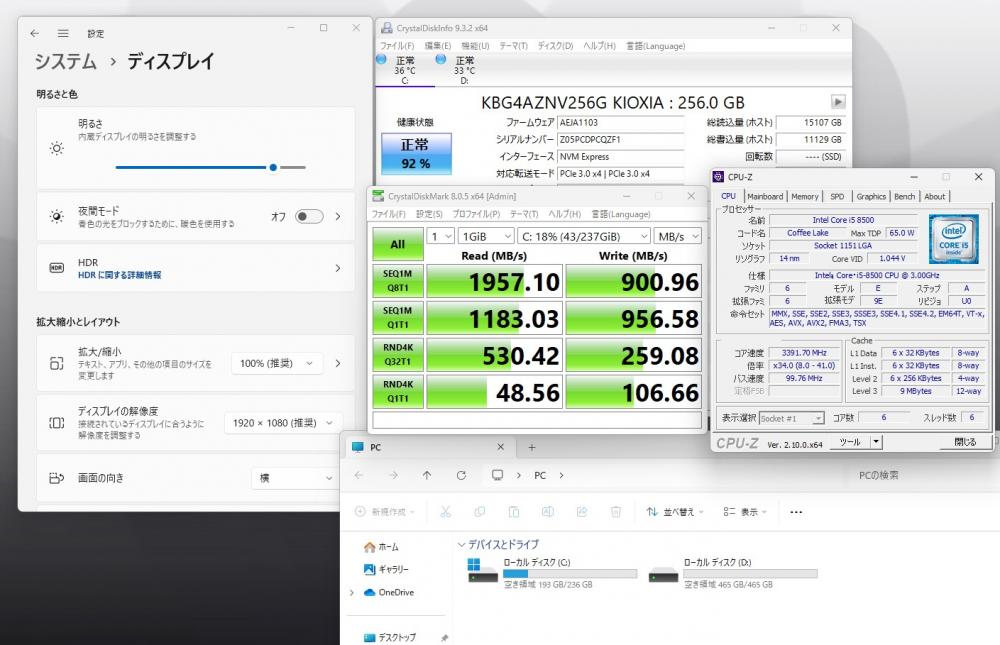
Task: Expand custom scaling options chevron
Action: pos(338,363)
